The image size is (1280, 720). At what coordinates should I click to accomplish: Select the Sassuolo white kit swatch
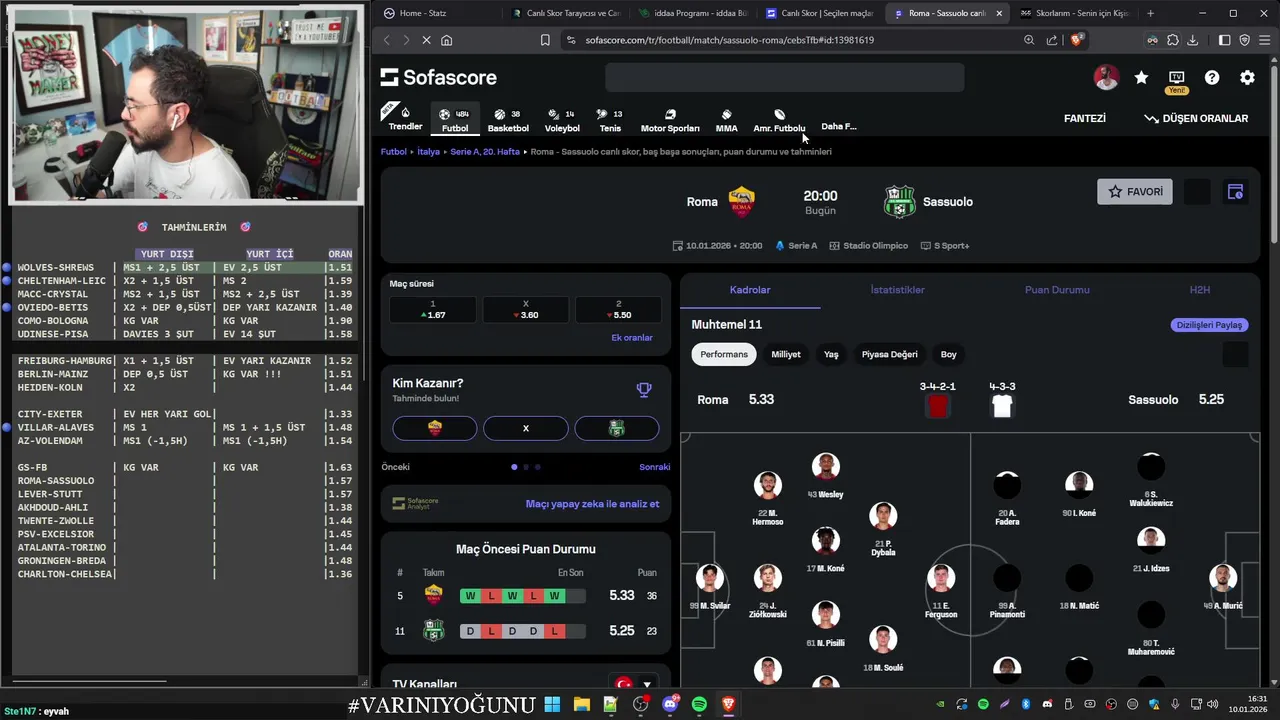coord(1002,406)
